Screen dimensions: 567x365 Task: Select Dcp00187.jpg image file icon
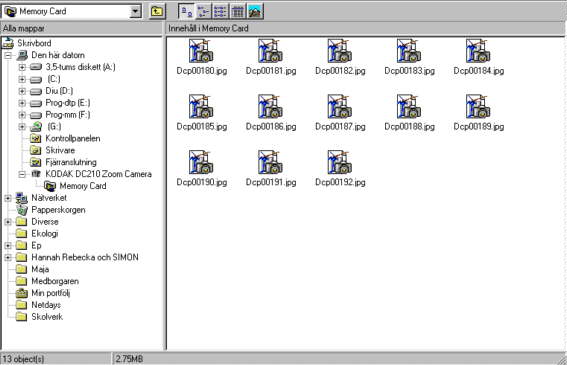(x=340, y=107)
